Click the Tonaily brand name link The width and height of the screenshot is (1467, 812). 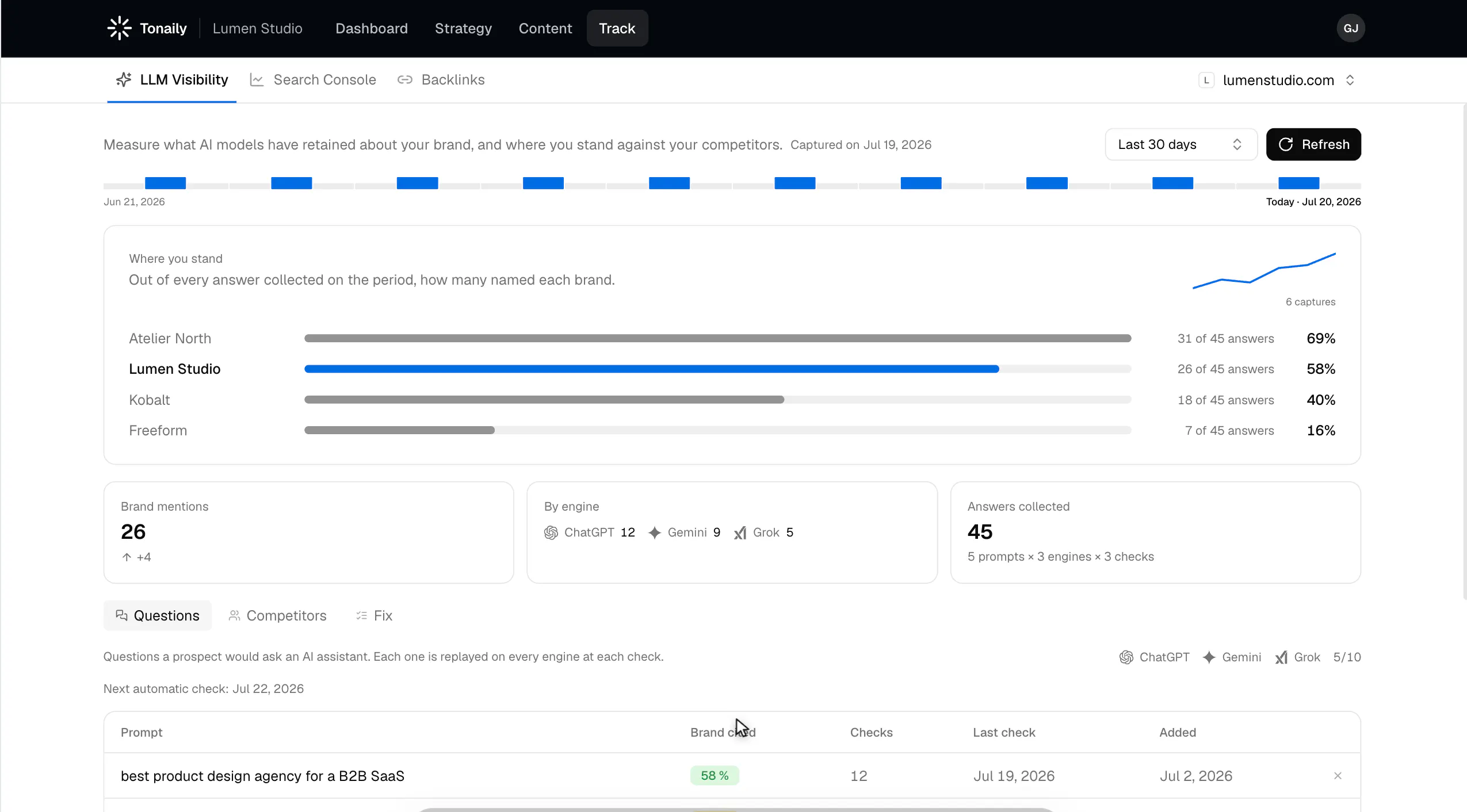point(163,28)
